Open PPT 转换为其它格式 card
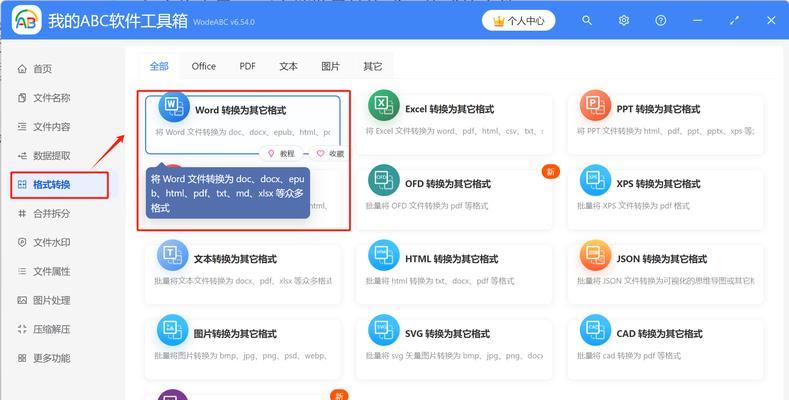The height and width of the screenshot is (400, 789). [665, 124]
